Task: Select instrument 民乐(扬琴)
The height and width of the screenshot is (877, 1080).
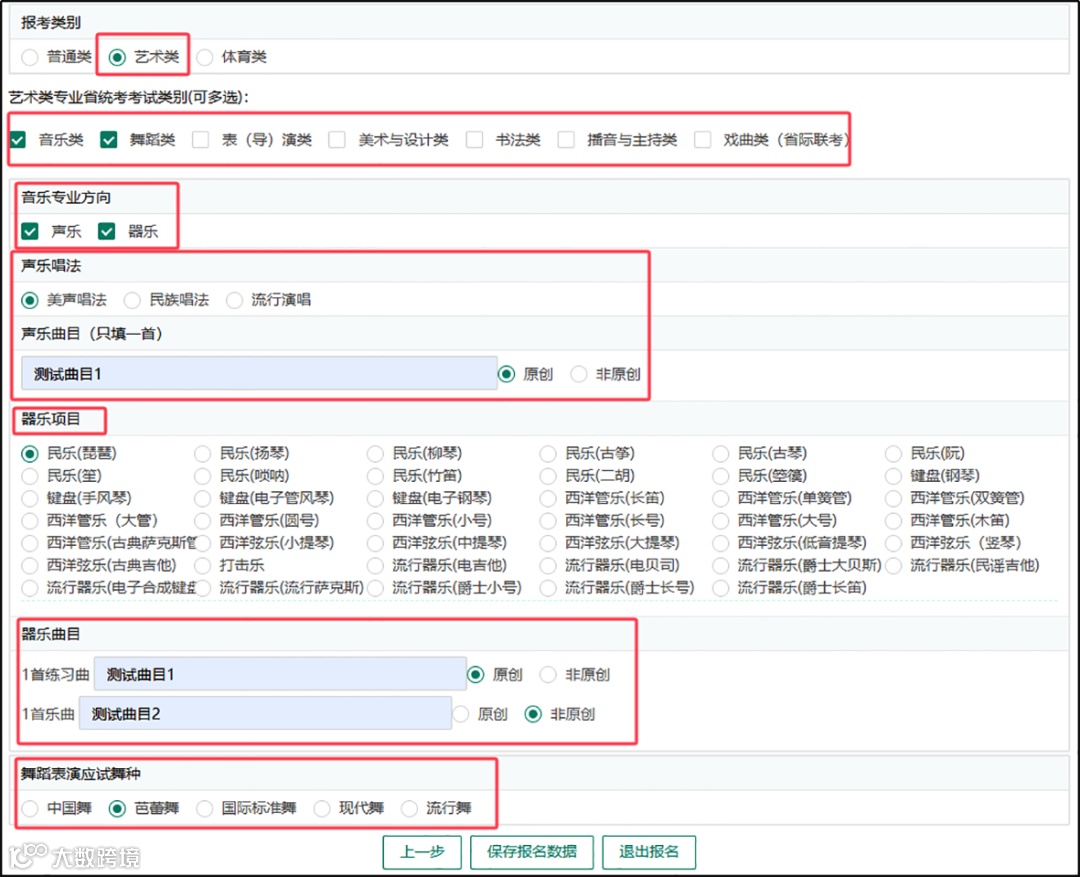Action: click(x=202, y=454)
